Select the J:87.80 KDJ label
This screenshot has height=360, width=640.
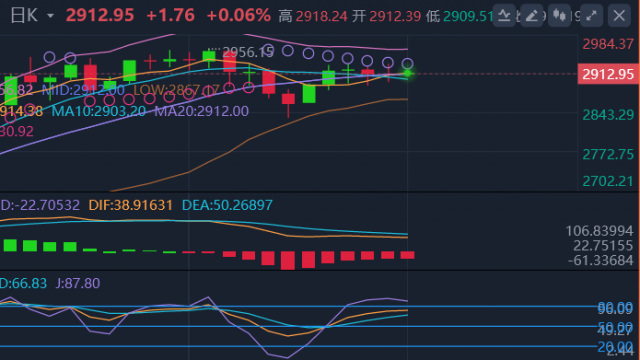(x=78, y=283)
